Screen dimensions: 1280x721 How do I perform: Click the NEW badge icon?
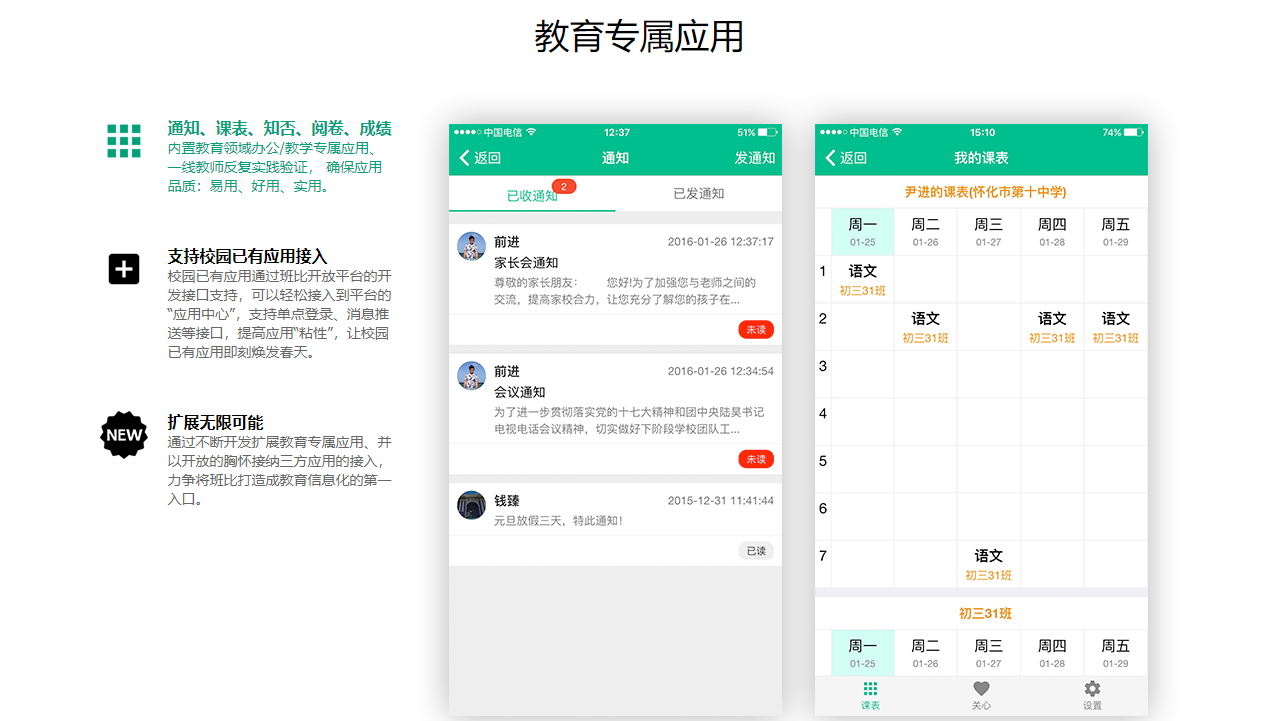coord(124,435)
